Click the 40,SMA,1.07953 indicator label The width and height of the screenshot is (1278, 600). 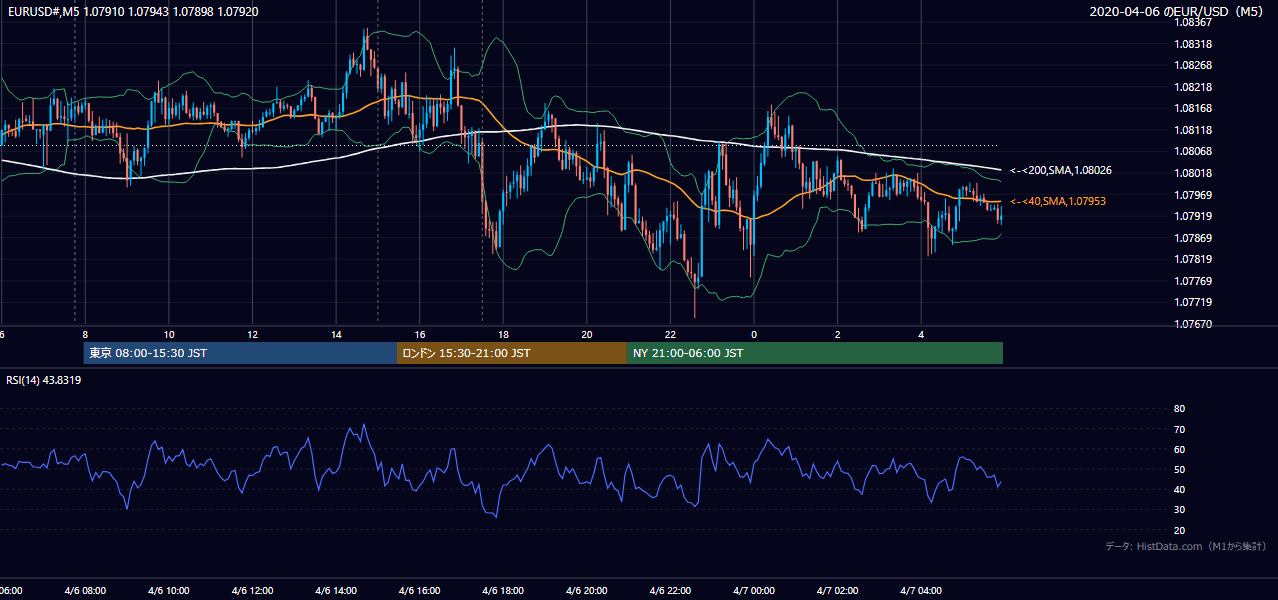click(x=1058, y=201)
